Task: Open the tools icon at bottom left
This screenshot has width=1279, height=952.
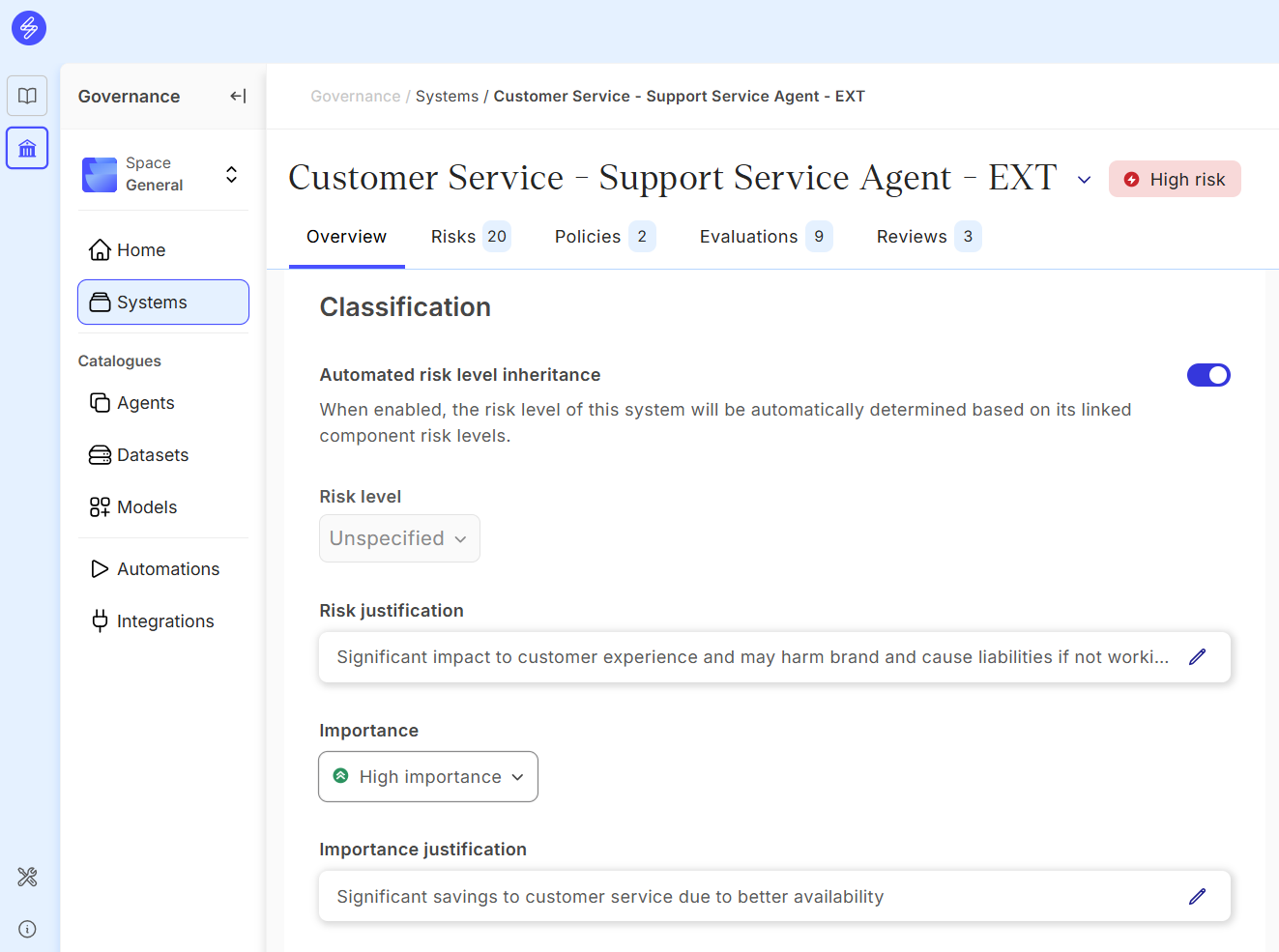Action: coord(27,877)
